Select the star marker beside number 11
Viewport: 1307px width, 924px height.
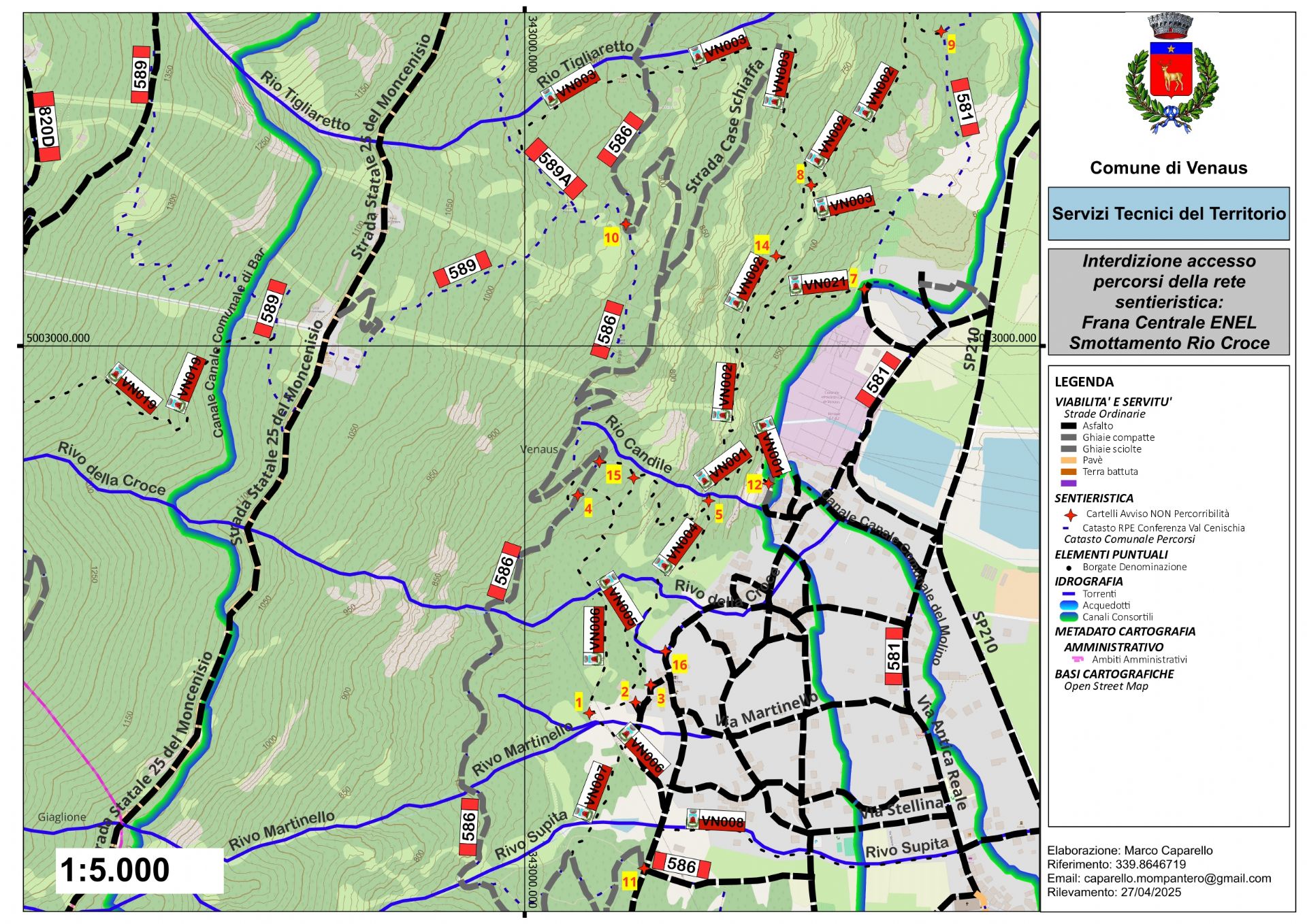tap(644, 868)
